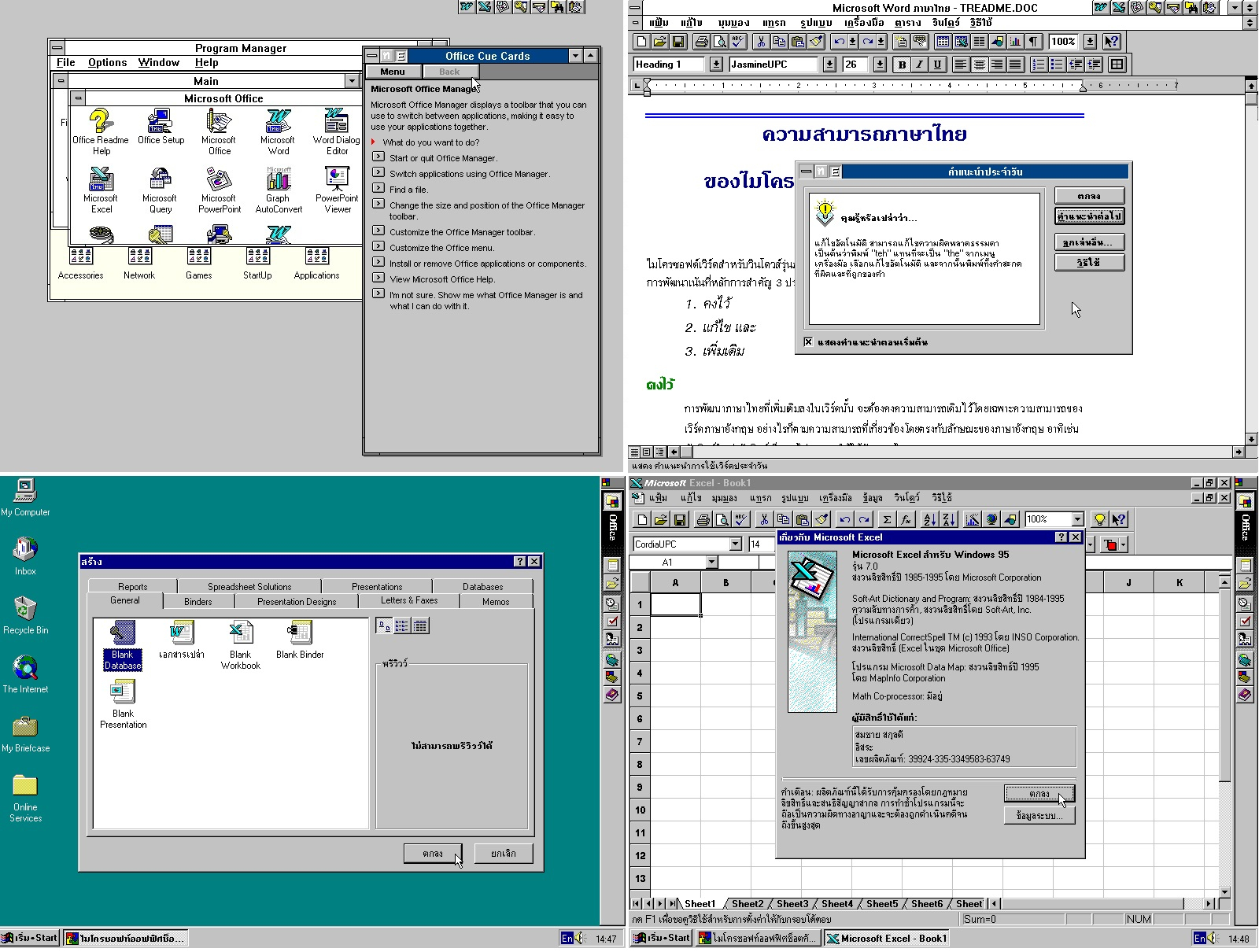Screen dimensions: 1259x952
Task: Insert table icon in Word toolbar
Action: (x=942, y=42)
